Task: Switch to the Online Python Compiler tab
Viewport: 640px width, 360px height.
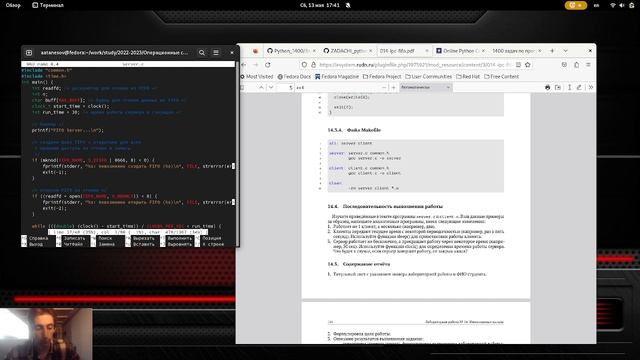Action: coord(457,51)
